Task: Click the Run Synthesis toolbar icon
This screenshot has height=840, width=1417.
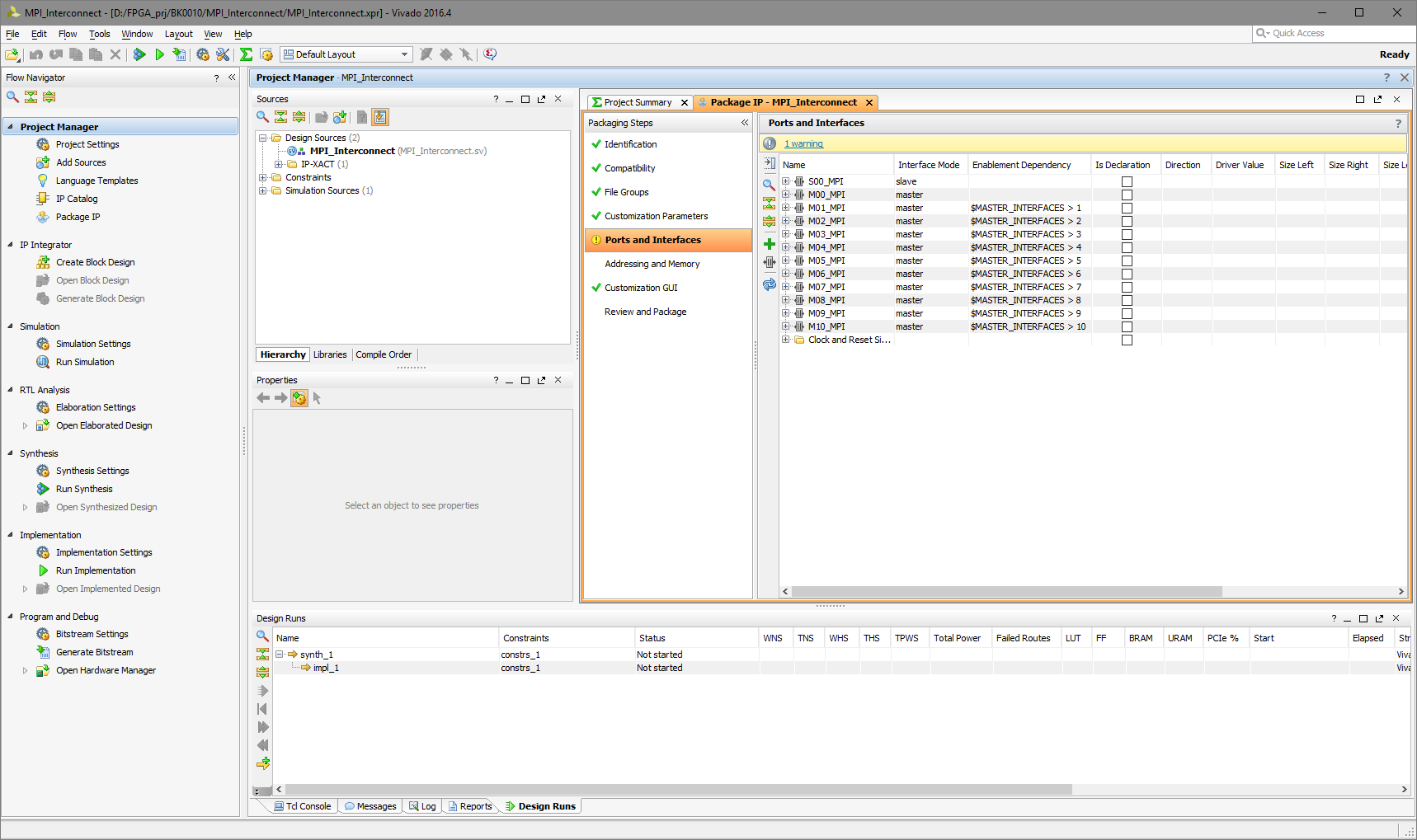Action: [x=139, y=54]
